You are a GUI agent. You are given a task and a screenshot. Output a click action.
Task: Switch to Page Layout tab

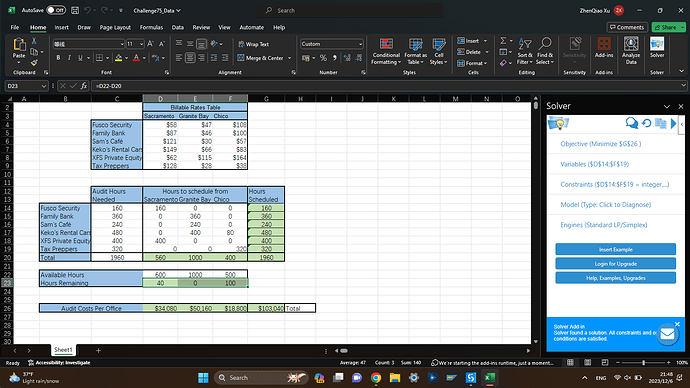(115, 27)
